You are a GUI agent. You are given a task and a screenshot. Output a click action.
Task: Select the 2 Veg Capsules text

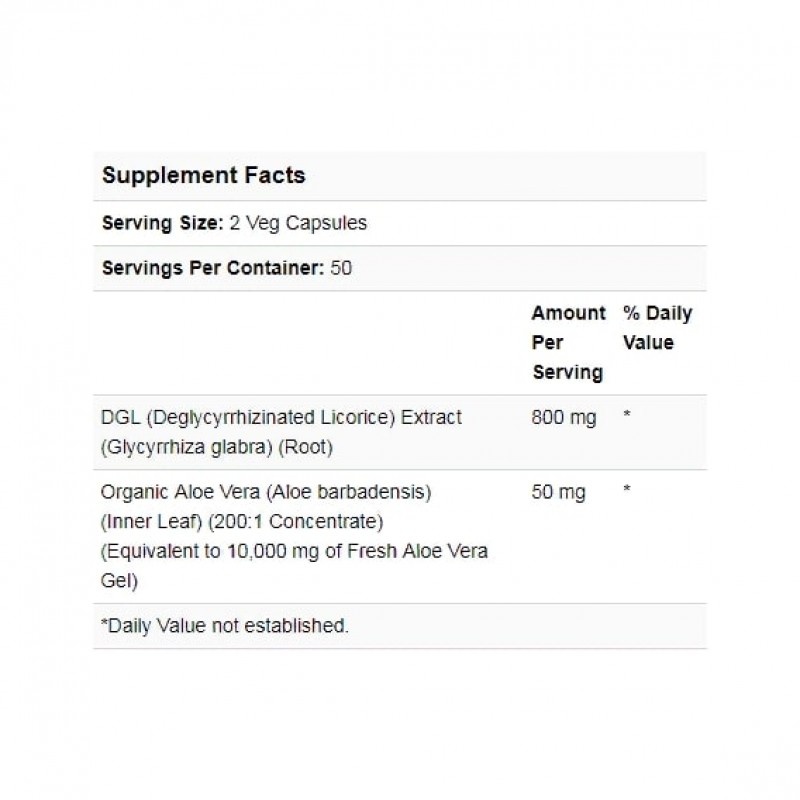(296, 223)
